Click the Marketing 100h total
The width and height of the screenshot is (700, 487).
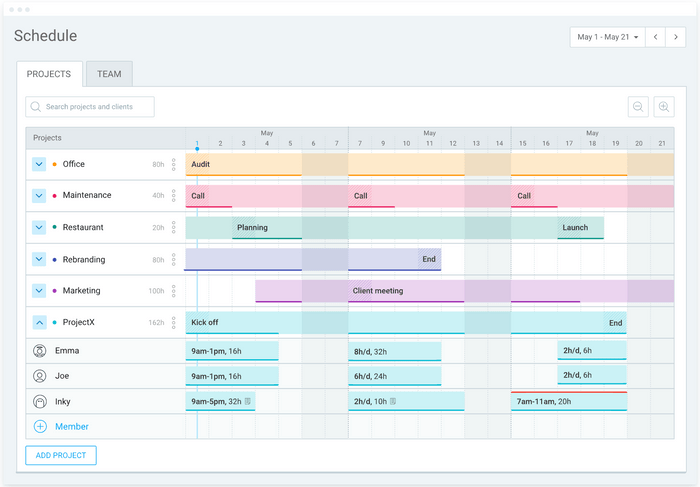point(156,291)
